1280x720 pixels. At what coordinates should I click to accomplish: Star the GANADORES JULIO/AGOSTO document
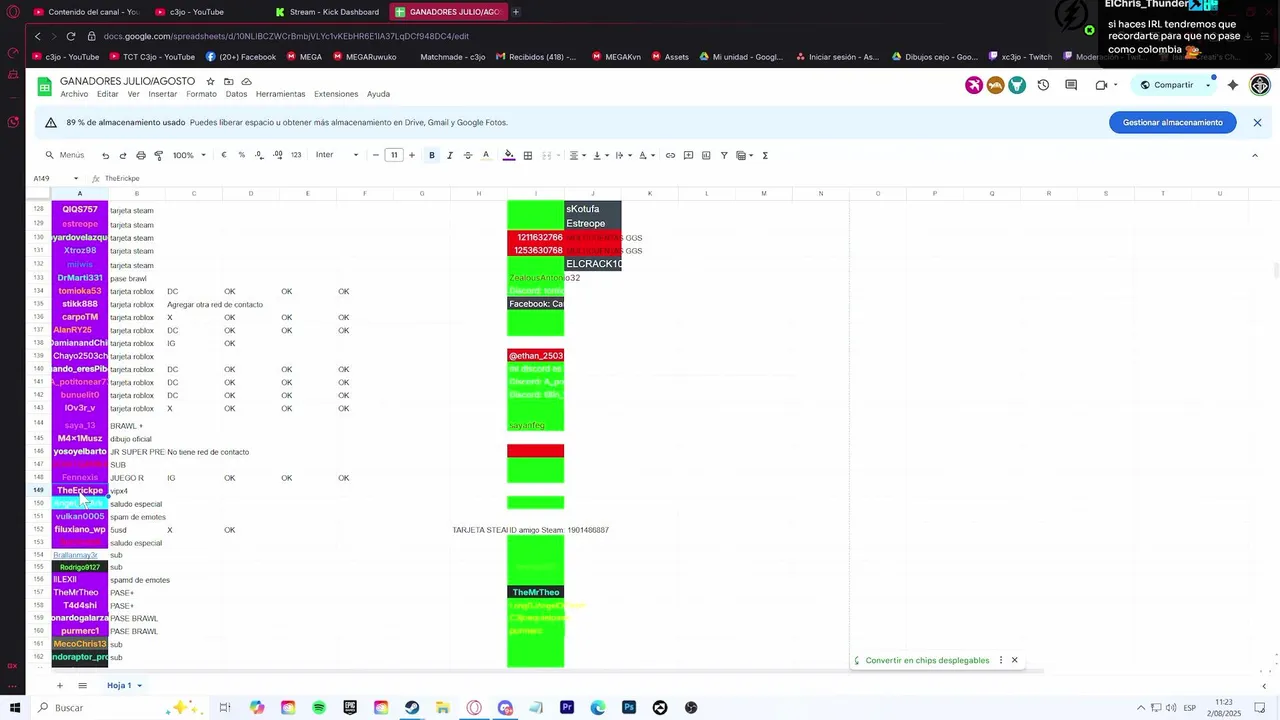[210, 81]
